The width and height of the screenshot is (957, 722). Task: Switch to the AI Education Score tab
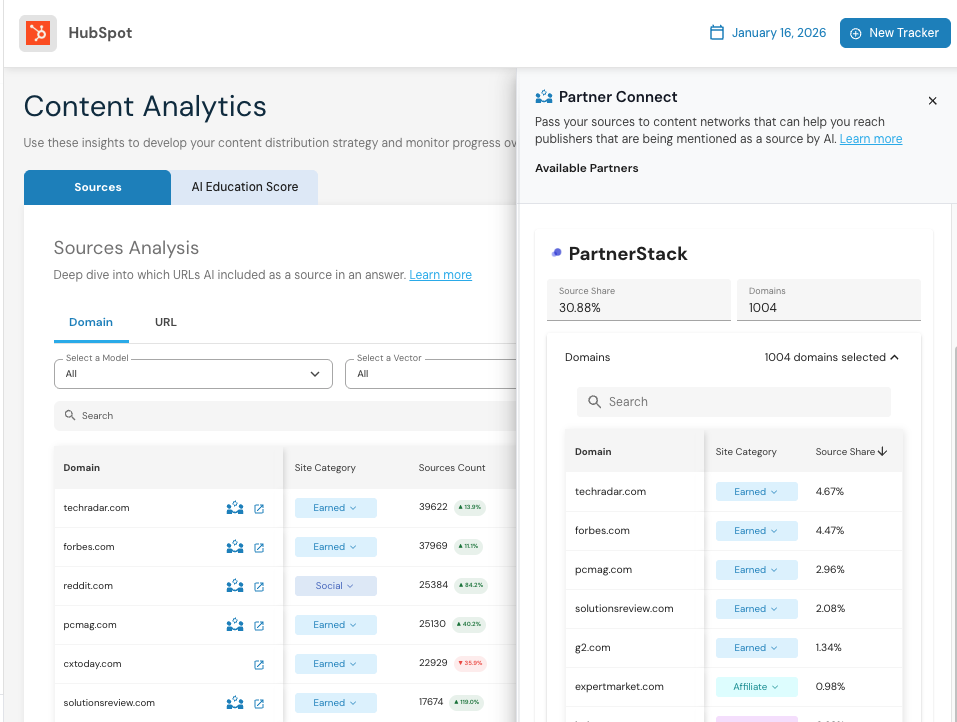(x=245, y=187)
